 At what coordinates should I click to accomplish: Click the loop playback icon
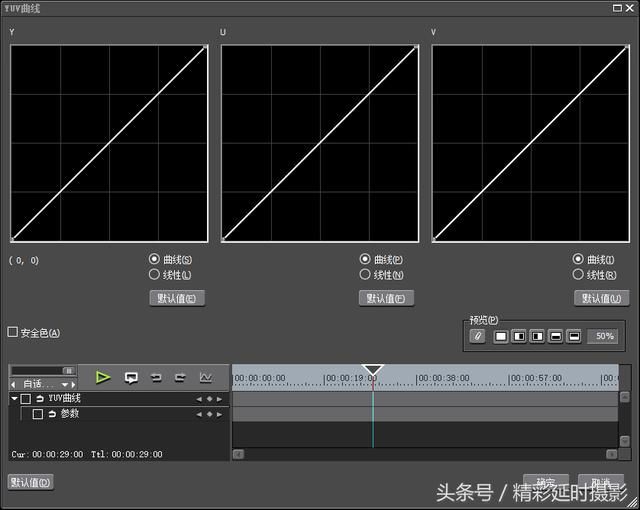131,377
